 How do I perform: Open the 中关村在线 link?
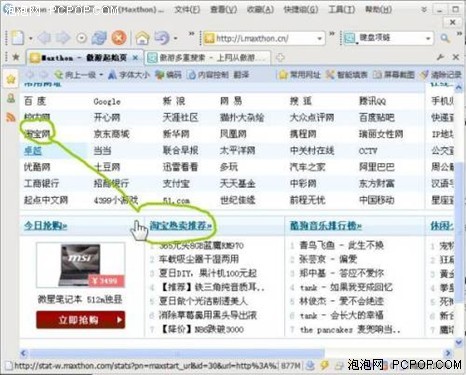(312, 151)
